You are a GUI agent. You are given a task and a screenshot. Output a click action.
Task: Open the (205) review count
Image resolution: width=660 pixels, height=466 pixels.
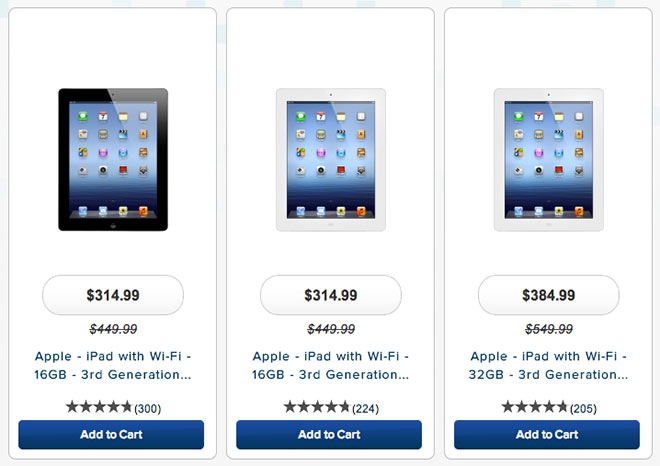583,409
